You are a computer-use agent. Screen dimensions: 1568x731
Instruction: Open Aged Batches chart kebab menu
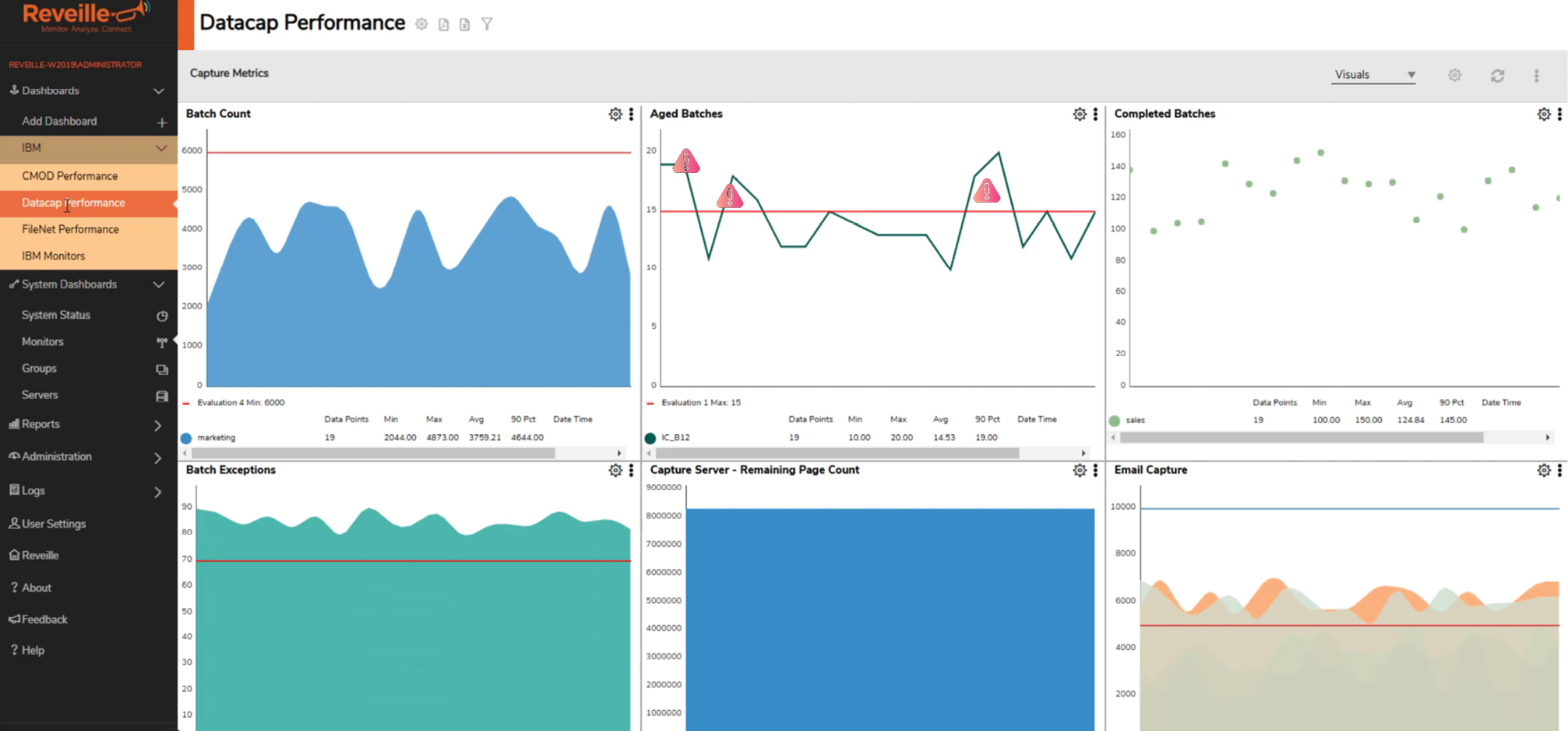click(x=1095, y=115)
